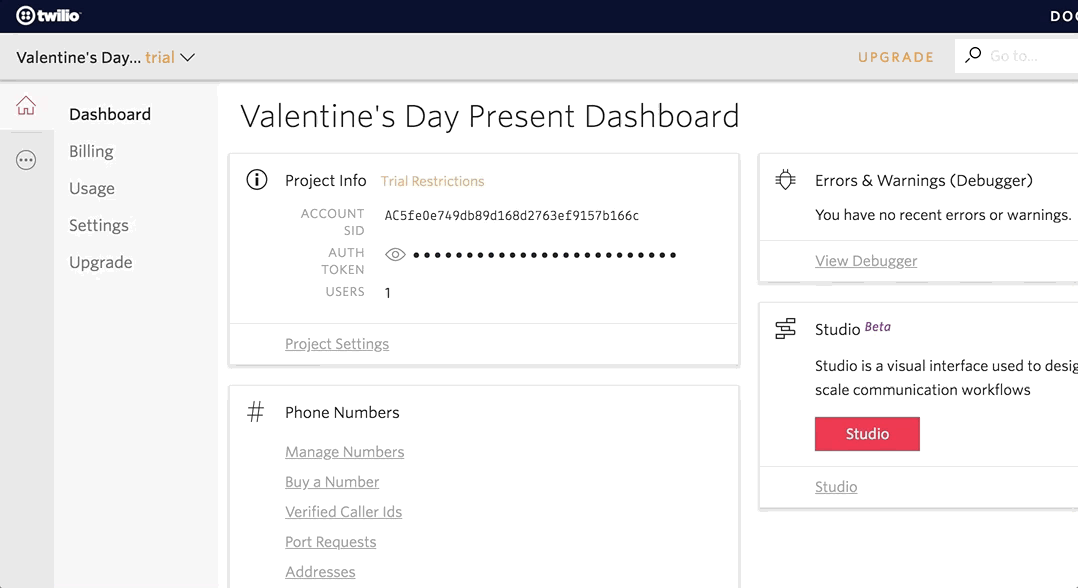The height and width of the screenshot is (588, 1078).
Task: Open Settings in the sidebar
Action: click(99, 226)
